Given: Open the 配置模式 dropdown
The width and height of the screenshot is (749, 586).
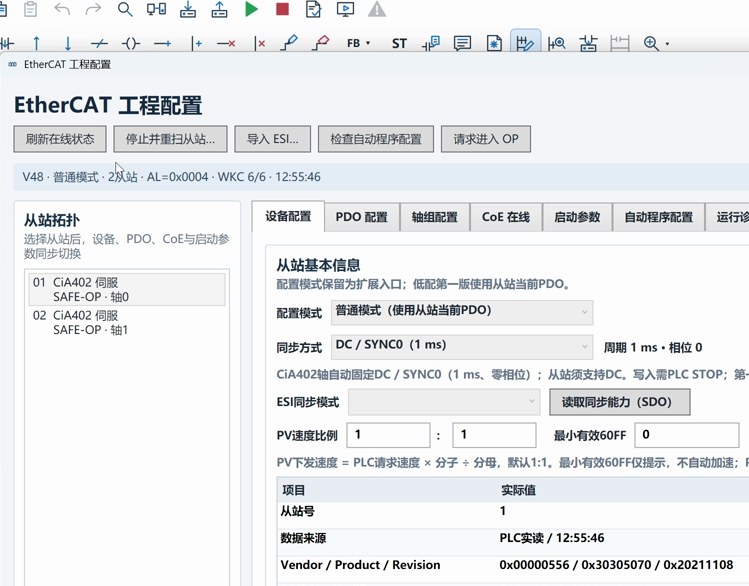Looking at the screenshot, I should 462,312.
